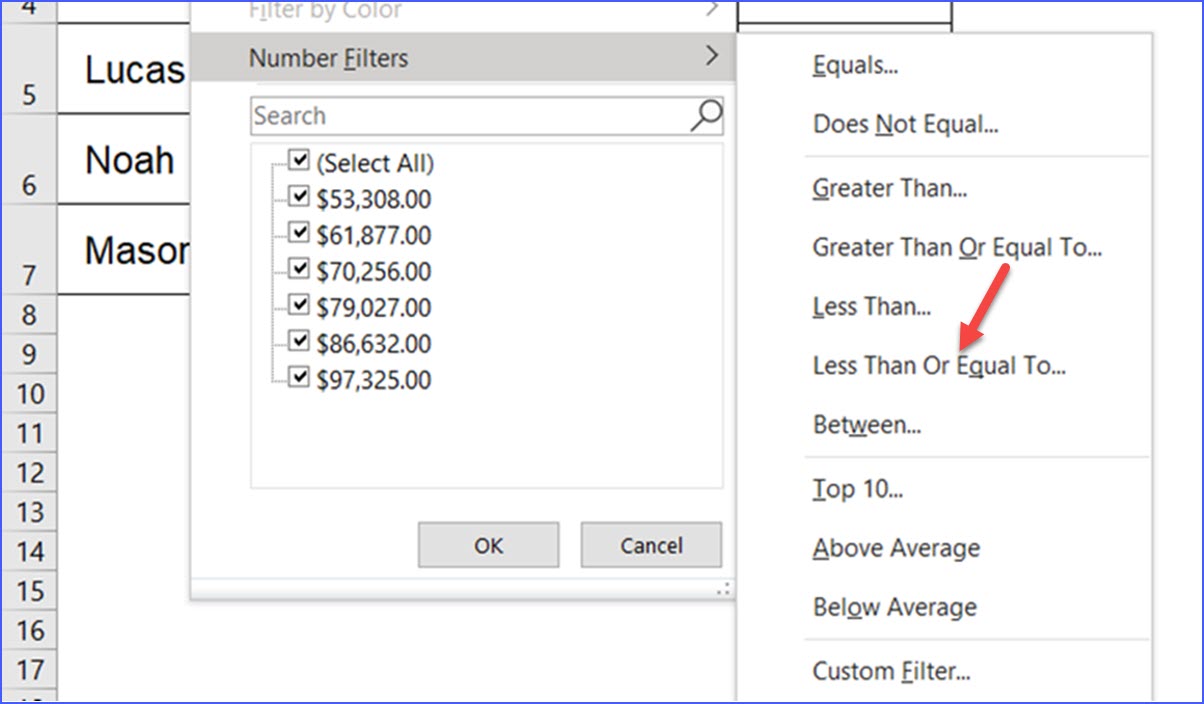Select Greater Than Or Equal To
The width and height of the screenshot is (1204, 704).
click(957, 247)
